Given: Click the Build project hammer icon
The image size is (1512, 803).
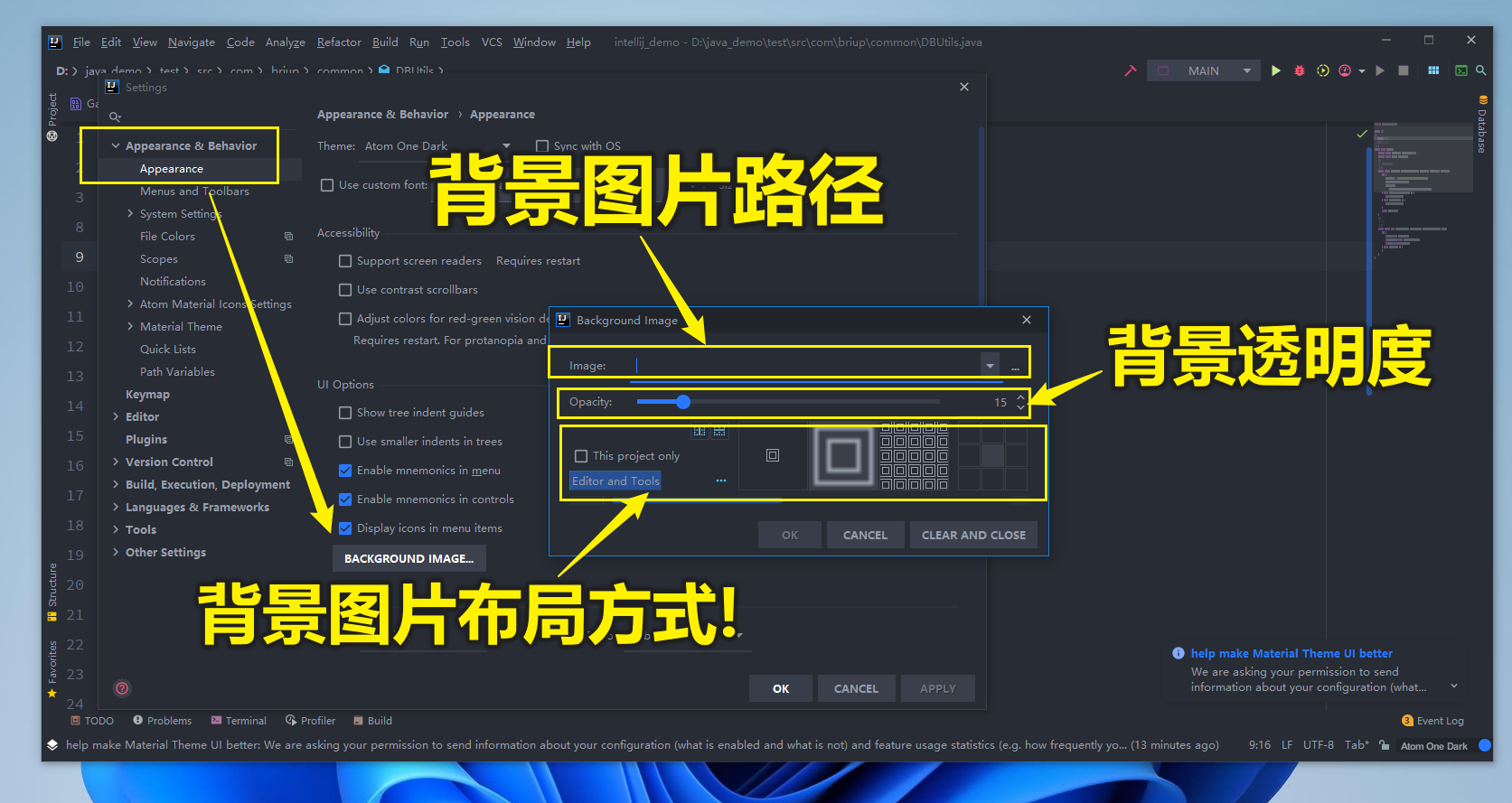Looking at the screenshot, I should pos(1130,70).
